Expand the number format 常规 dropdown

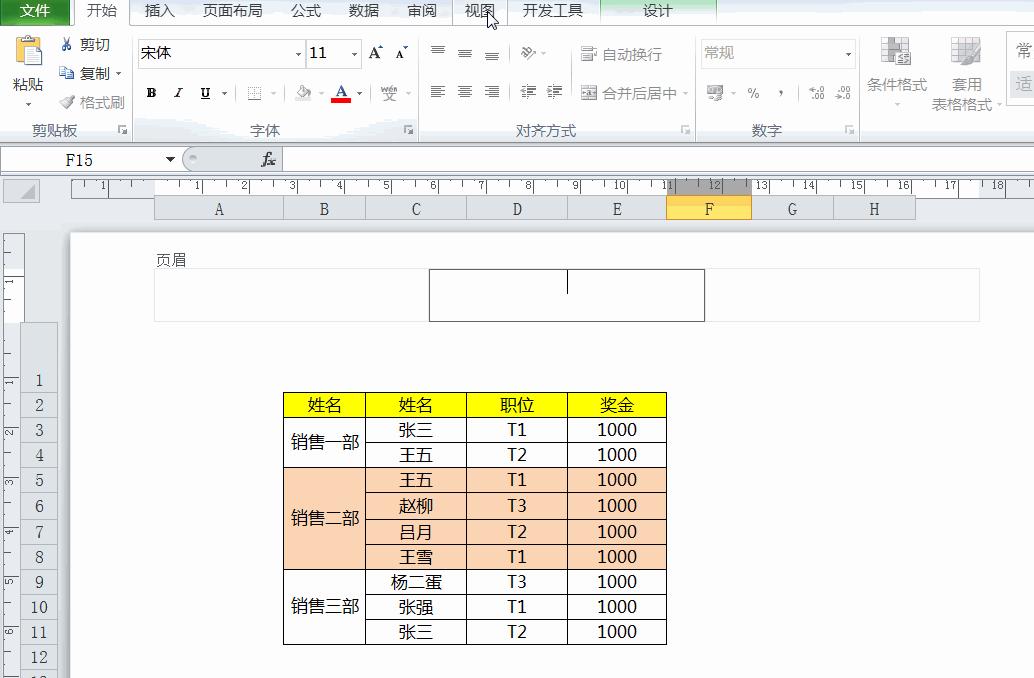point(848,53)
